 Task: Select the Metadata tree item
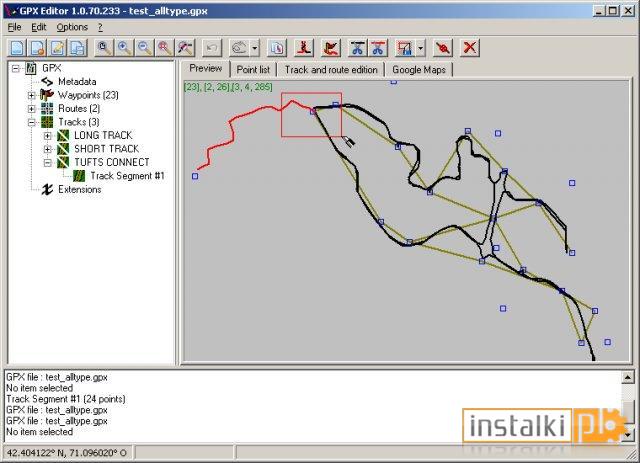[x=77, y=82]
